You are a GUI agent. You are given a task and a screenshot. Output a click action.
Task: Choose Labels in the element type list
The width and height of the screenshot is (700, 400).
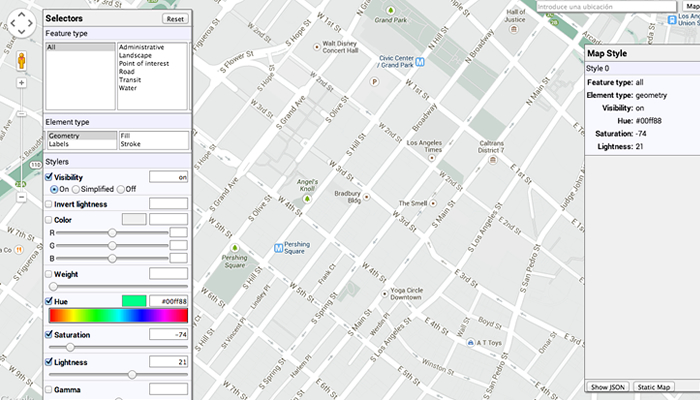click(60, 144)
